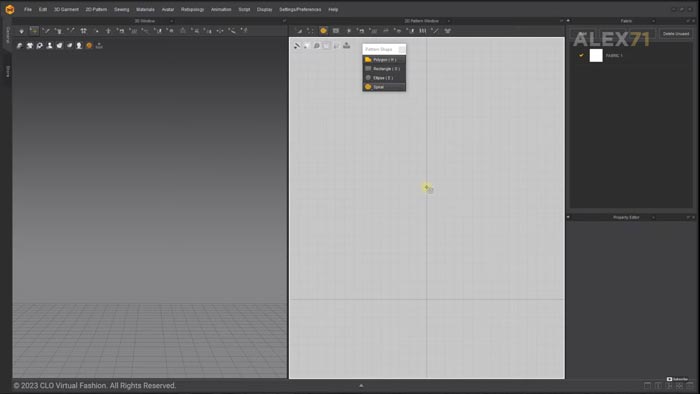
Task: Open the Sewing menu
Action: 121,9
